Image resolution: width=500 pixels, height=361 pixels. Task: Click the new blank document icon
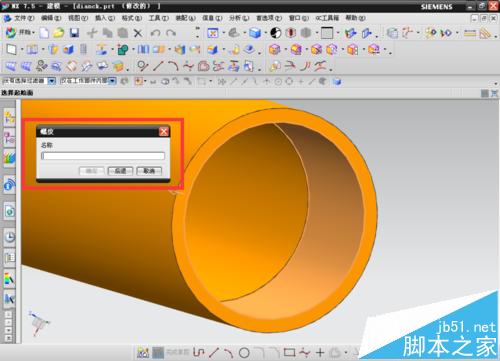44,33
